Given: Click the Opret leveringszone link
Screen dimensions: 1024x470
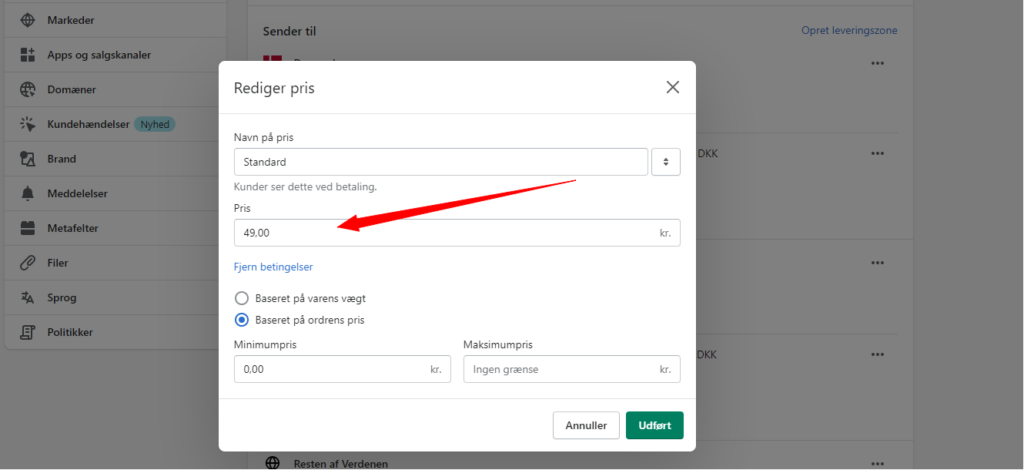Looking at the screenshot, I should pyautogui.click(x=849, y=31).
